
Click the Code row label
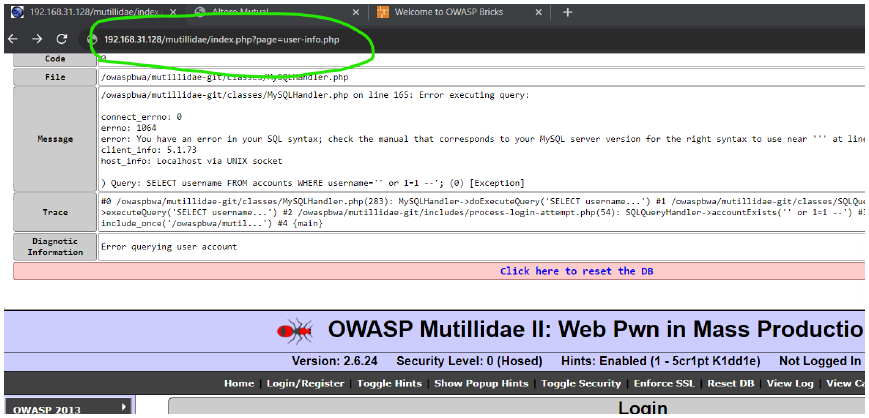pyautogui.click(x=55, y=59)
